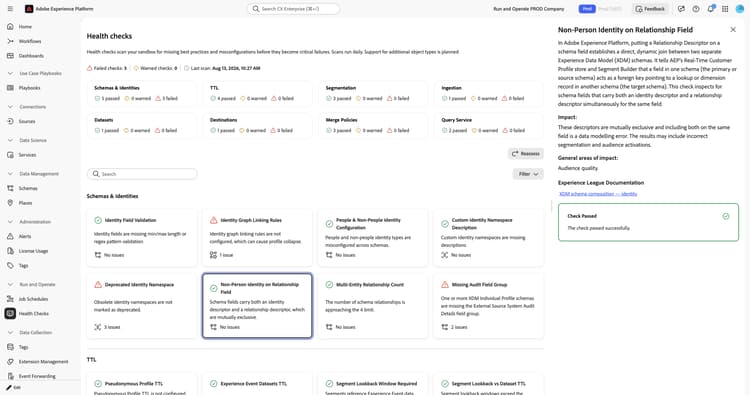The height and width of the screenshot is (395, 750).
Task: Click the Deprecated Identity Namespace warning icon
Action: (98, 285)
